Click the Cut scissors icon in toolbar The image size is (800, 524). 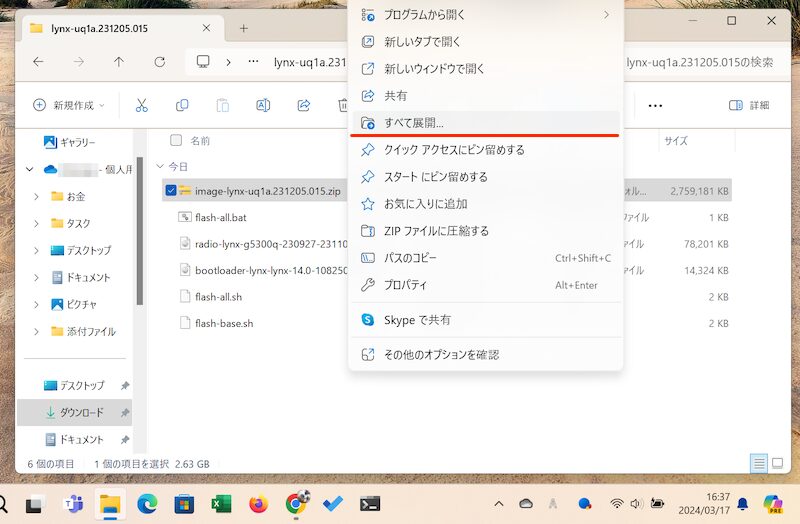pyautogui.click(x=141, y=105)
